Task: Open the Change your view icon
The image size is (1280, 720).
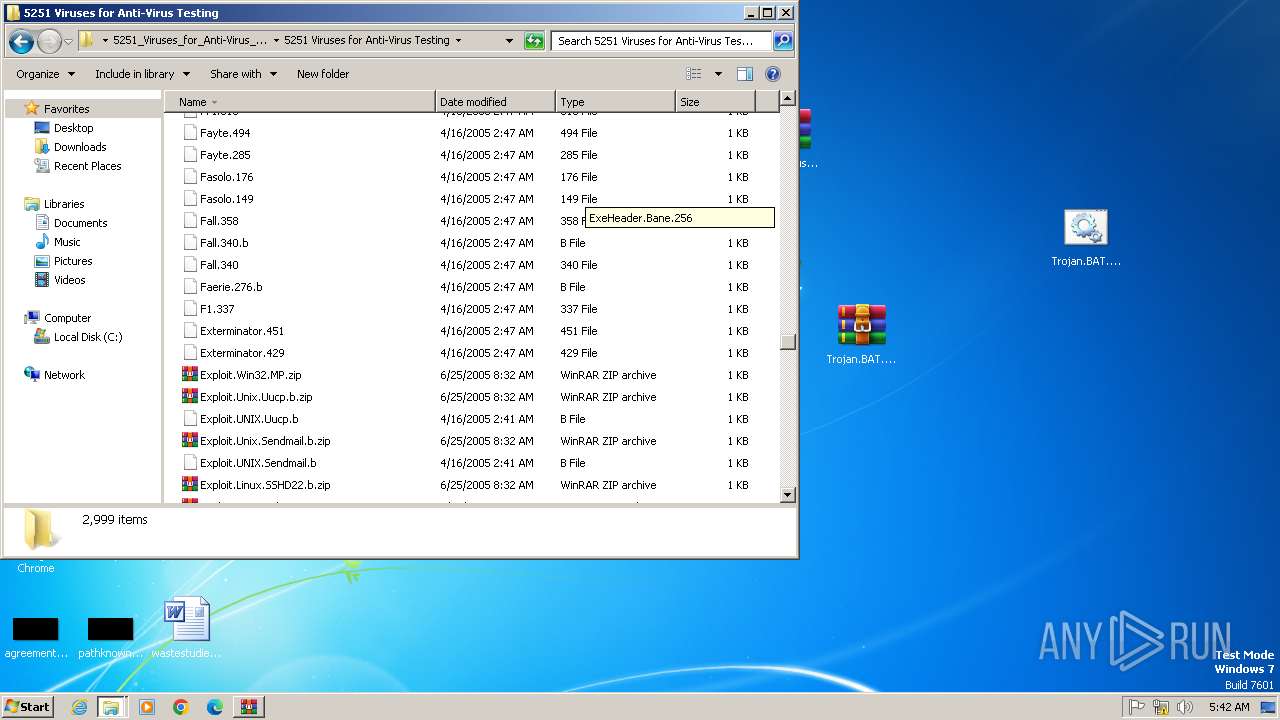Action: (694, 74)
